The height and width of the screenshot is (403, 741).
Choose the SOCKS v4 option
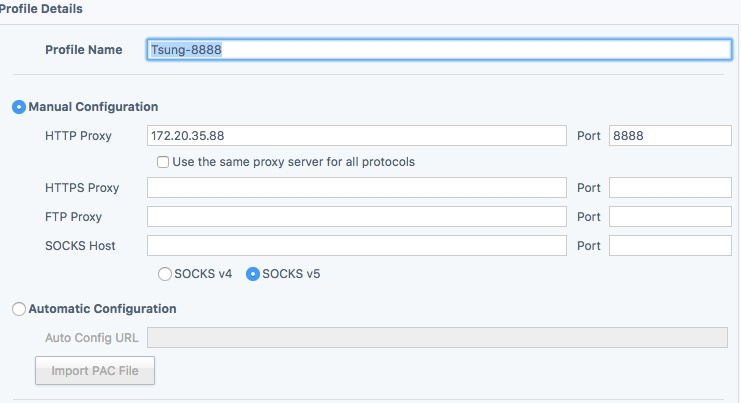tap(164, 273)
